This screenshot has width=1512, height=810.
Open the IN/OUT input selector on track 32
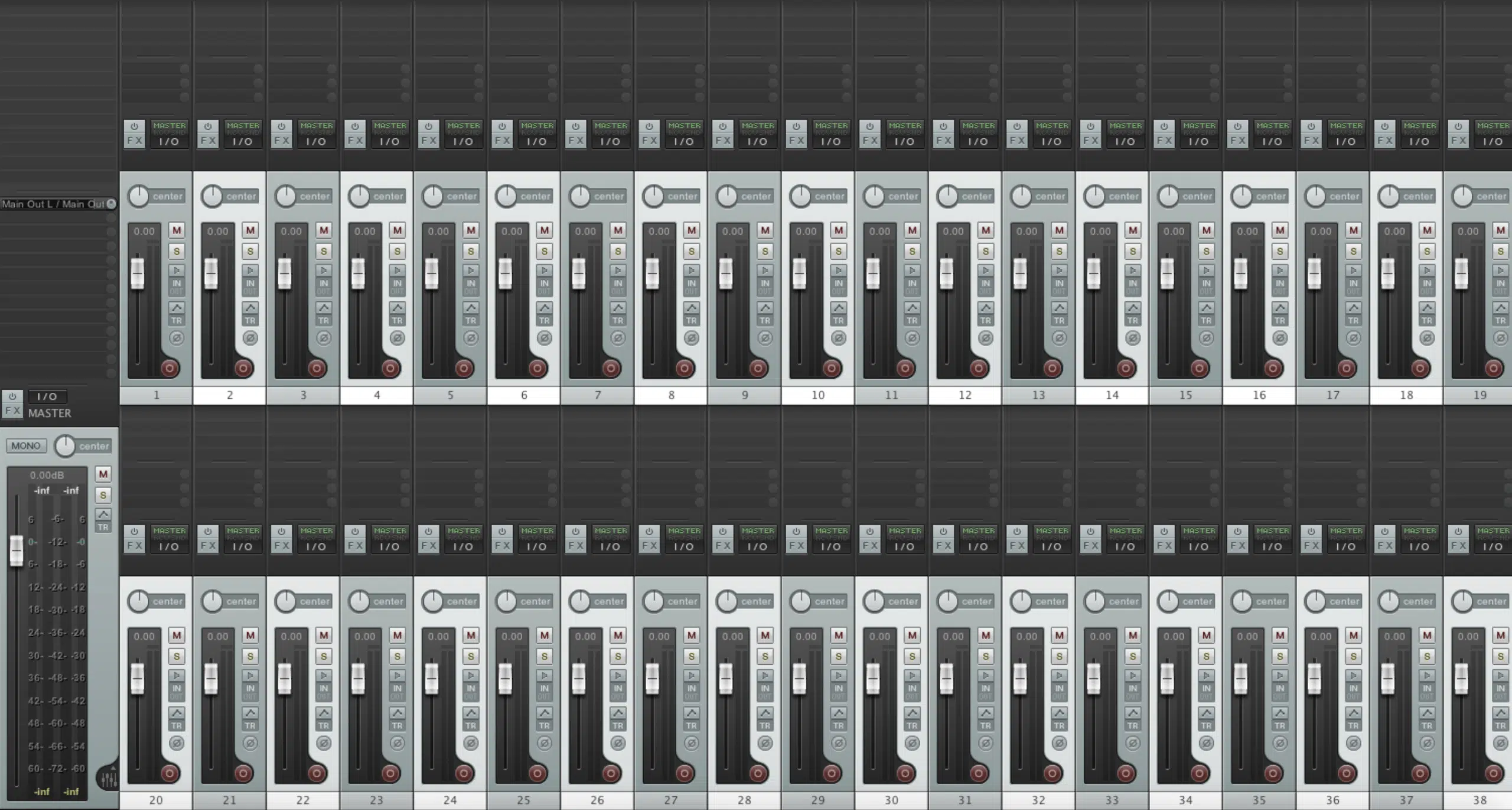1059,692
